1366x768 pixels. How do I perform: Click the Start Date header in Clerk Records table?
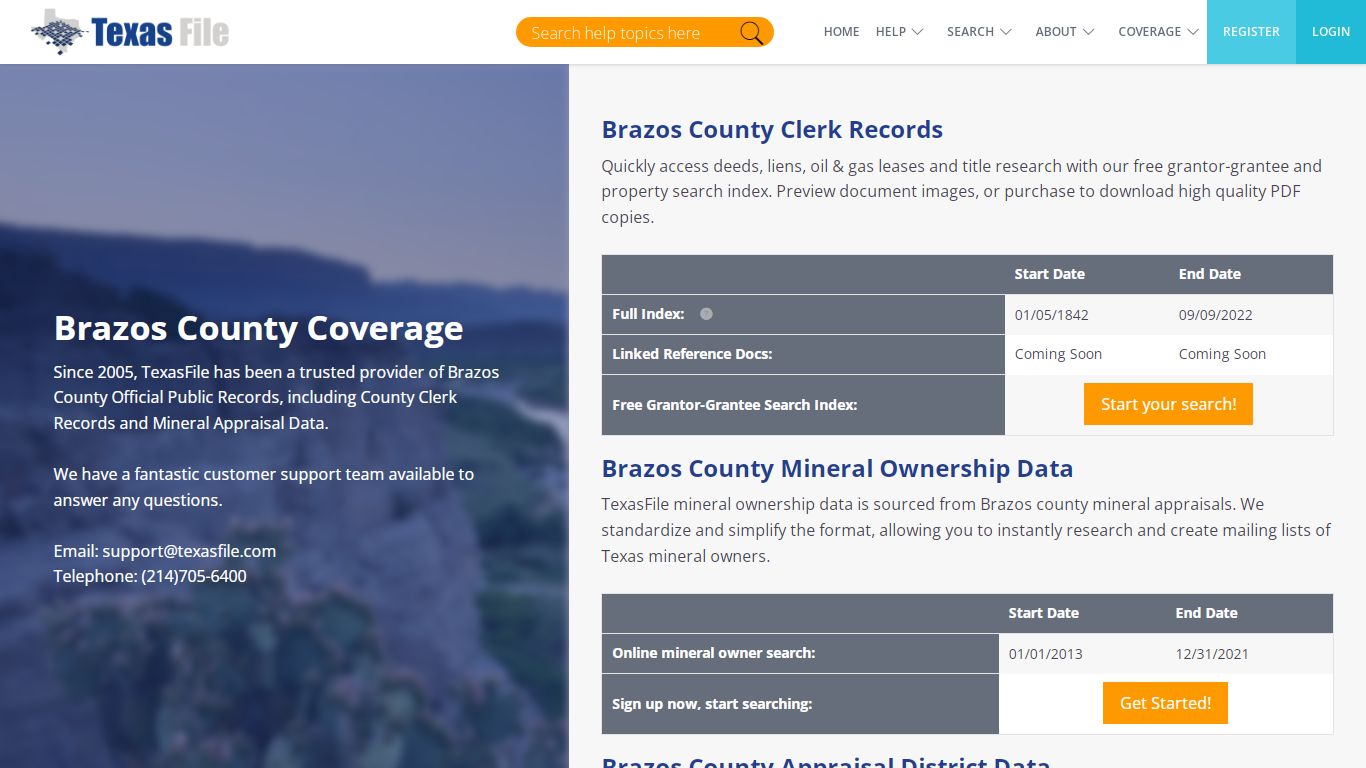(x=1049, y=274)
